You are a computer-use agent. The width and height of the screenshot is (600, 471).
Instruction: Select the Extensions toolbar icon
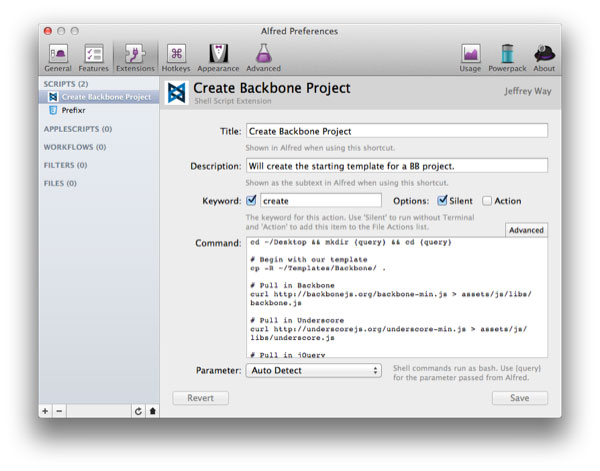tap(135, 58)
